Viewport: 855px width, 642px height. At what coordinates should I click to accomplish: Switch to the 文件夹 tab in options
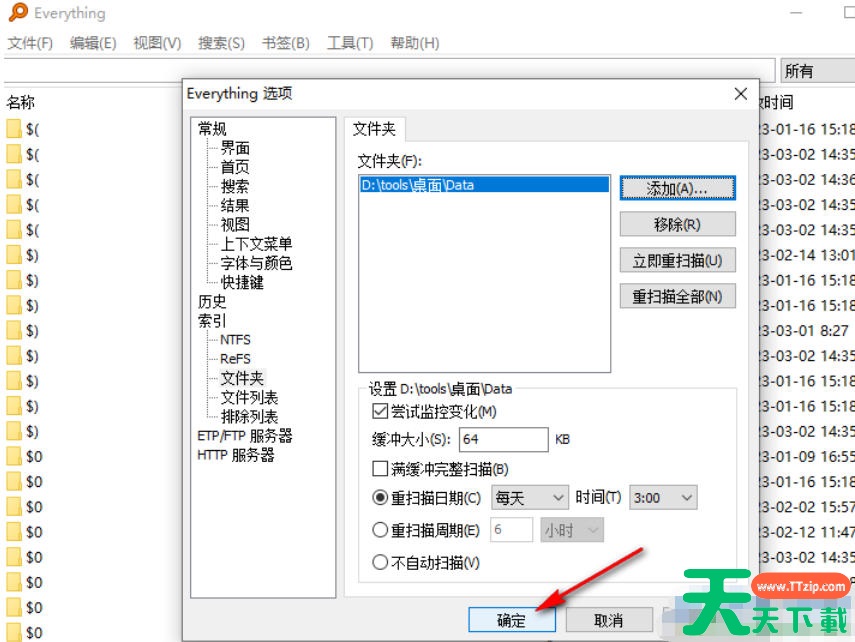click(373, 128)
